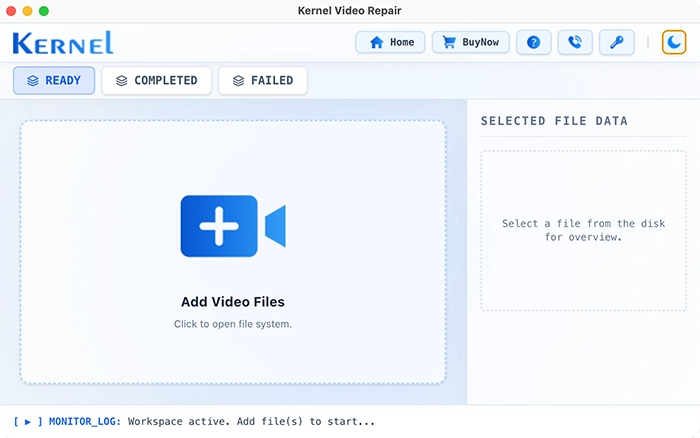700x438 pixels.
Task: Open license key activation icon
Action: coord(617,42)
